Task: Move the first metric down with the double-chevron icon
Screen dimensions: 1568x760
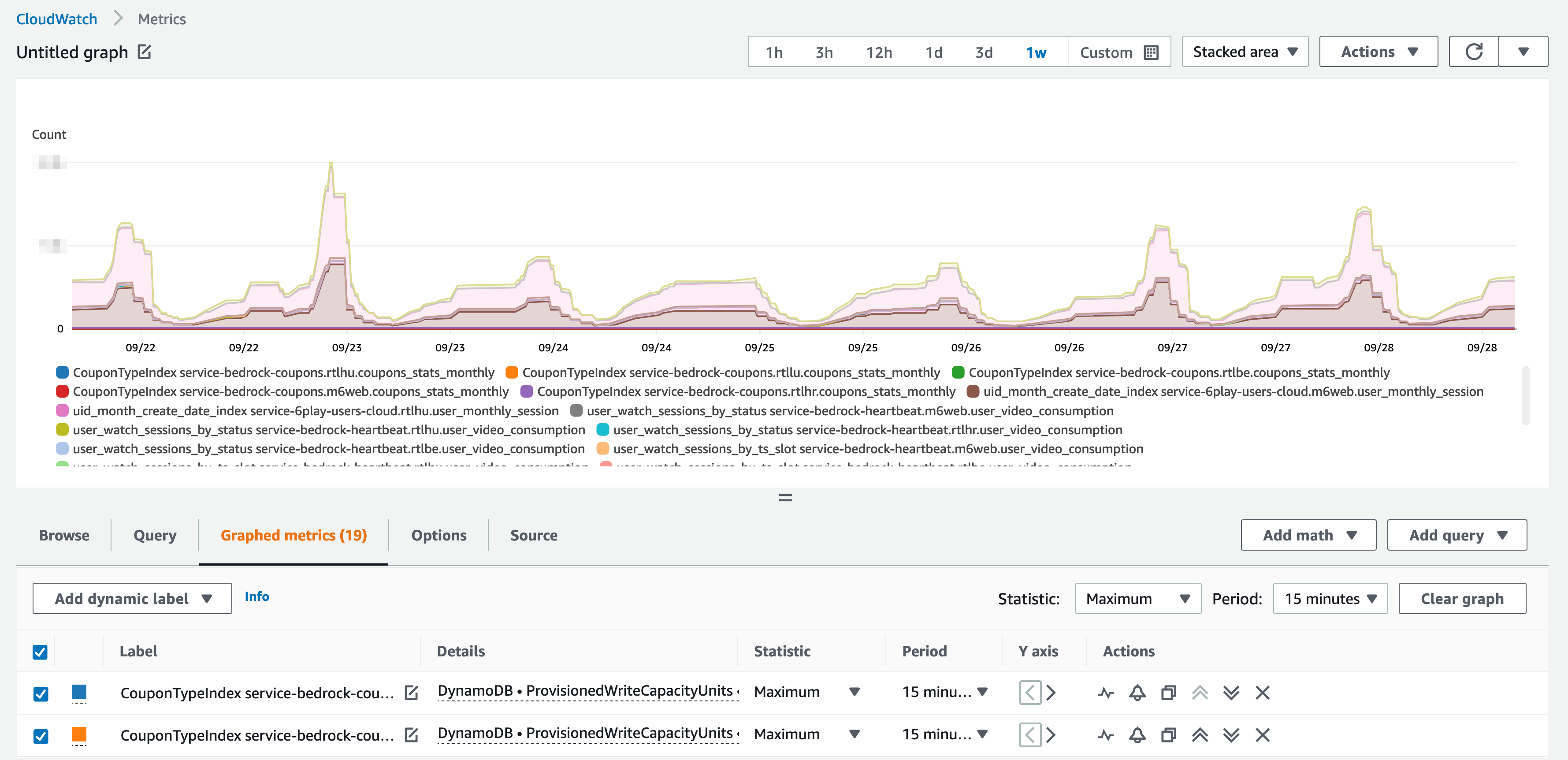Action: click(1231, 693)
